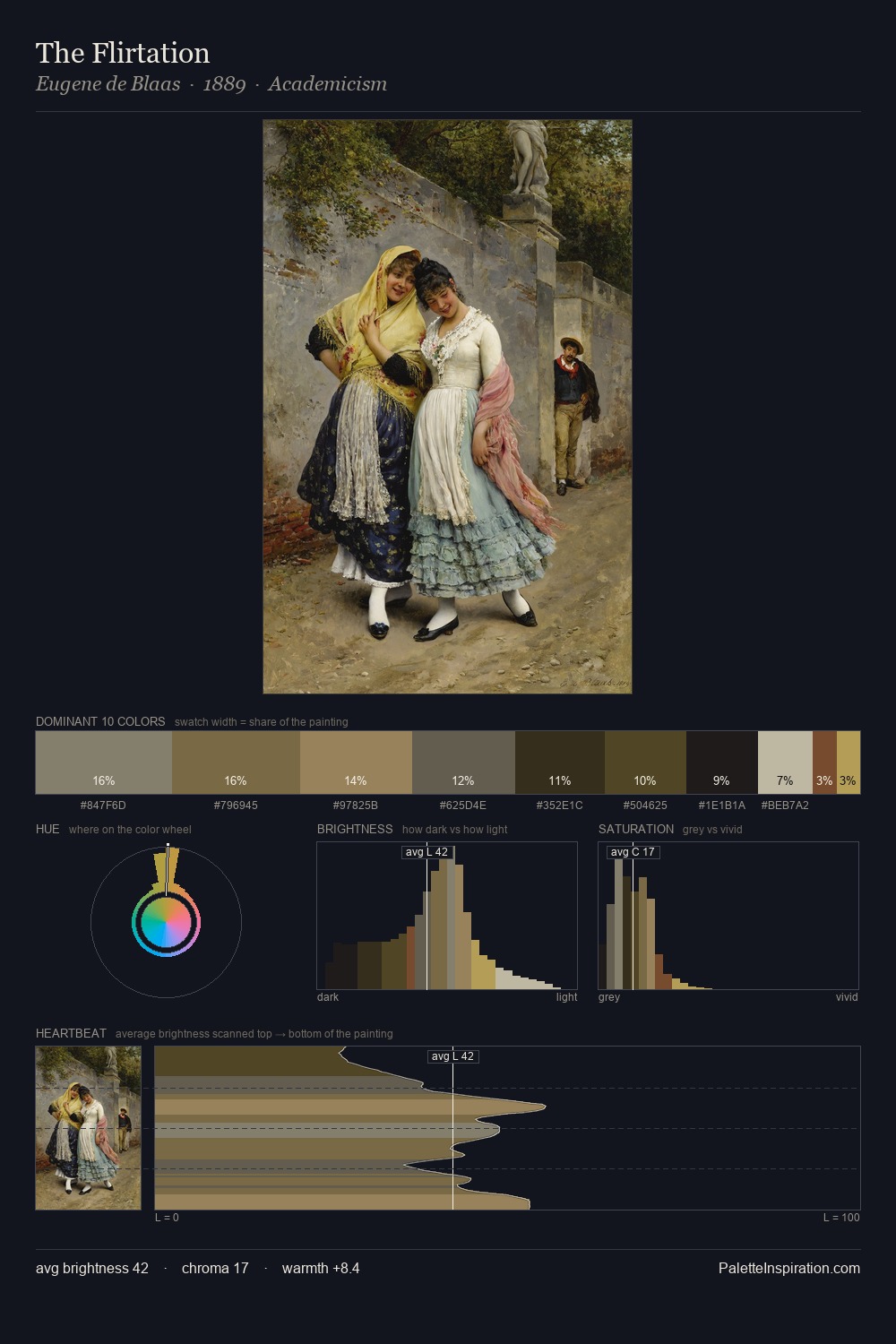896x1344 pixels.
Task: Click the L = 100 axis label
Action: [x=841, y=1218]
